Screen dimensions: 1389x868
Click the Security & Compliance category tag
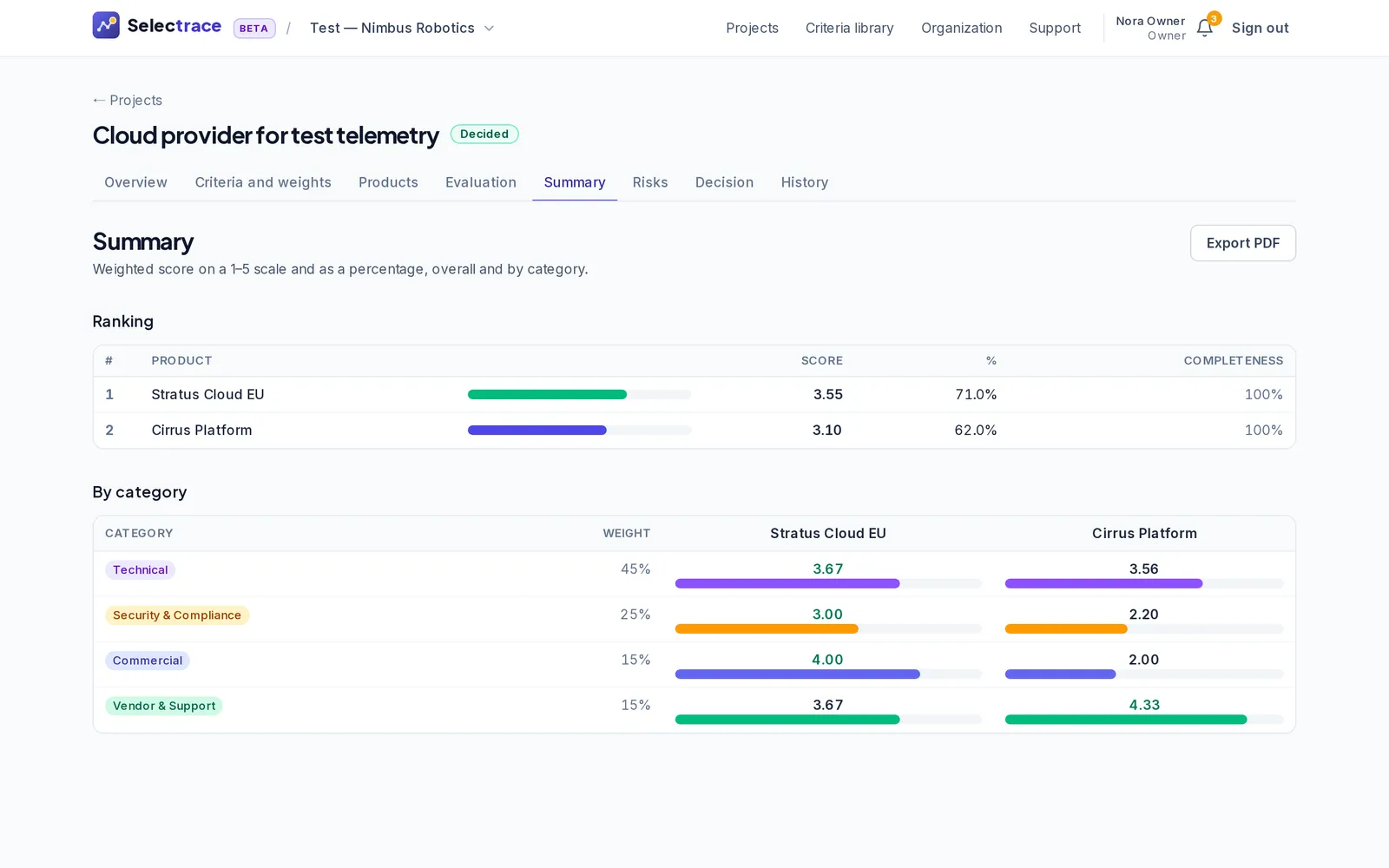(x=177, y=615)
